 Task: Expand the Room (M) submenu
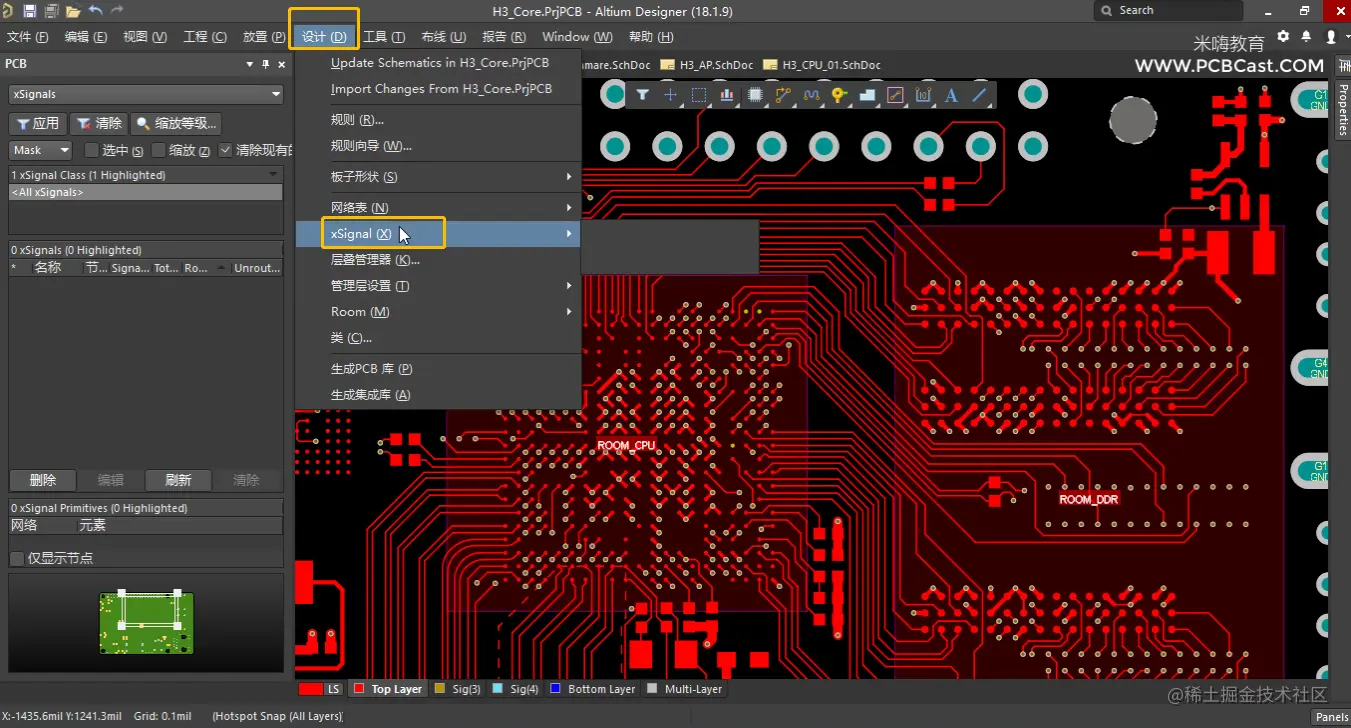(438, 312)
